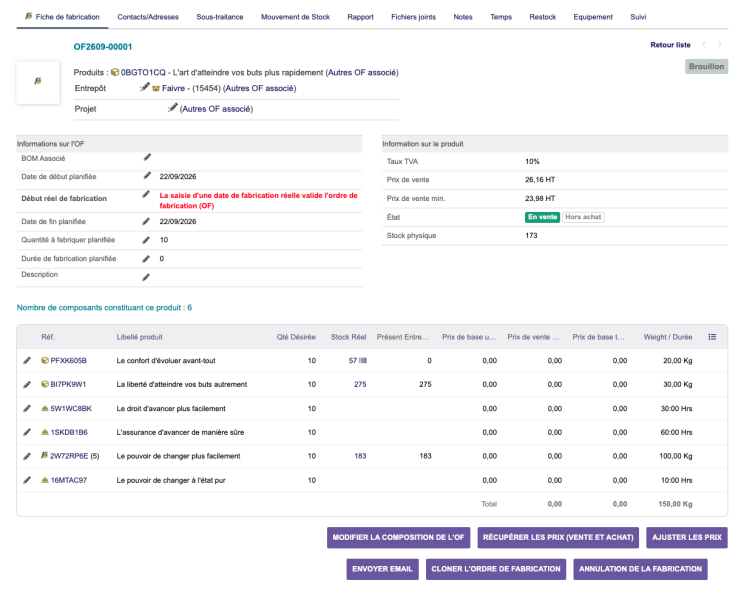Sort by Libellé produit column header
Image resolution: width=738 pixels, height=600 pixels.
pyautogui.click(x=139, y=337)
